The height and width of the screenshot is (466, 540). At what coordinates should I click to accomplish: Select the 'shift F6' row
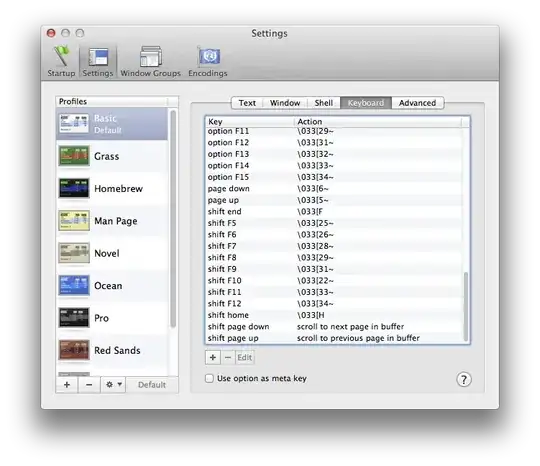[334, 235]
